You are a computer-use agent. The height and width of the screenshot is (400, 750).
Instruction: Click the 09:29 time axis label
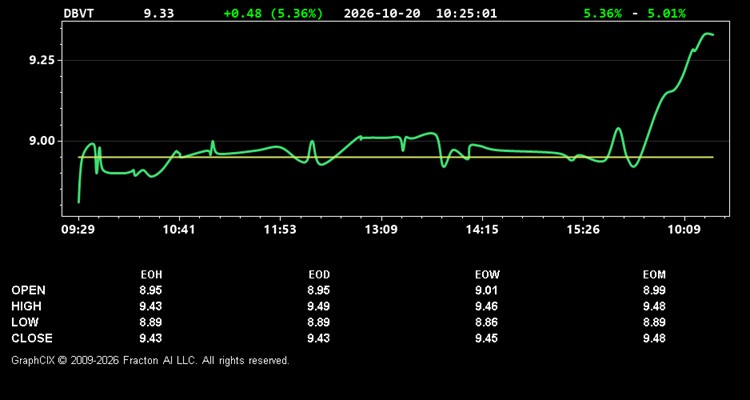[78, 230]
